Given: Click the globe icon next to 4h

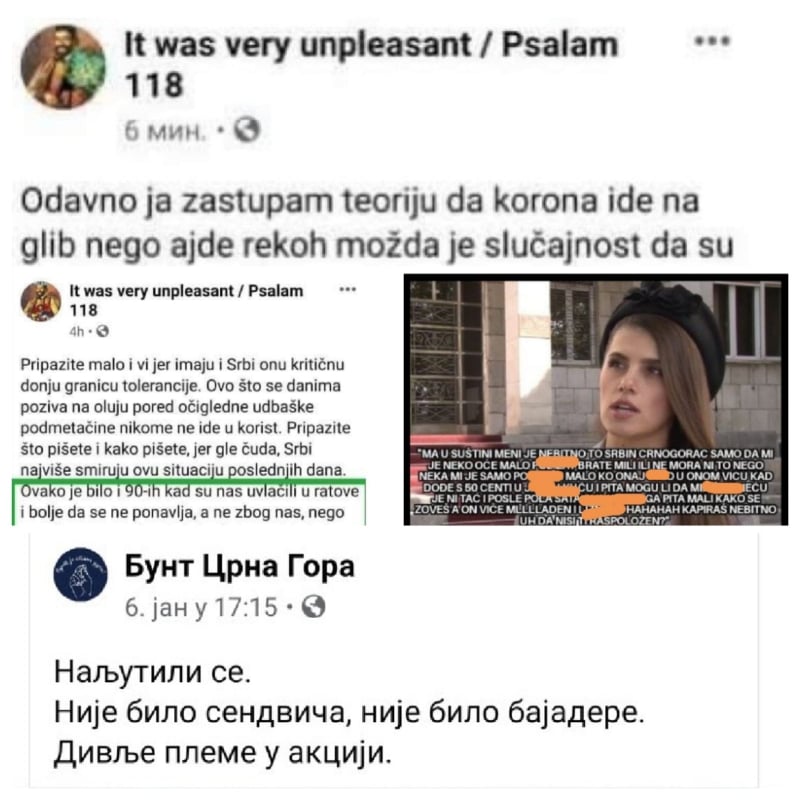Looking at the screenshot, I should (103, 331).
